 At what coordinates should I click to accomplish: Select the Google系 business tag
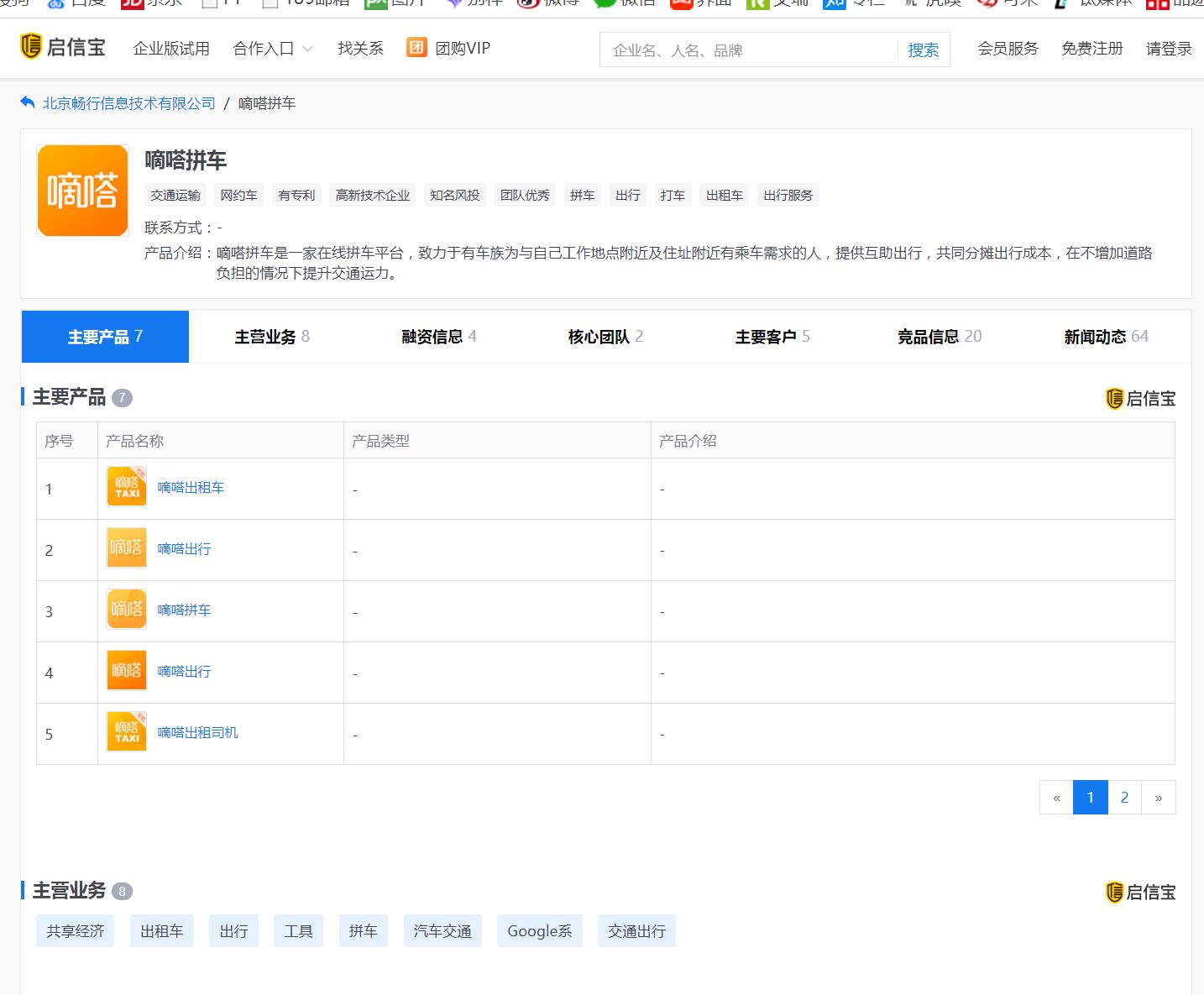pos(540,931)
